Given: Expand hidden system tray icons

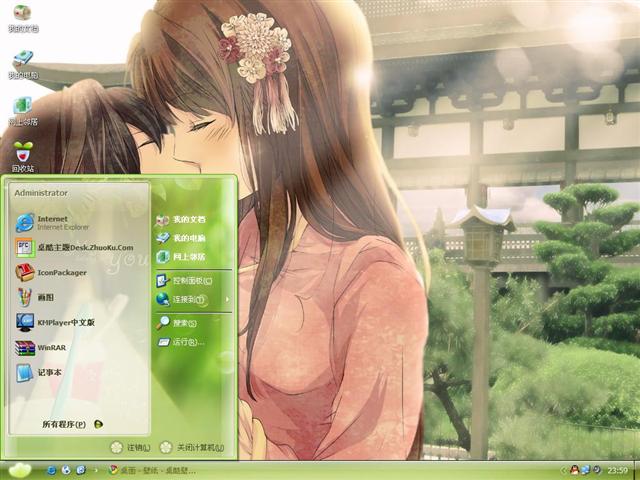Looking at the screenshot, I should [563, 471].
